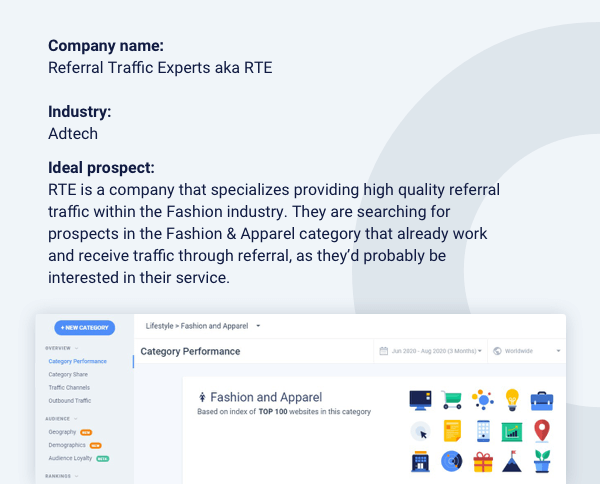Screen dimensions: 600x484
Task: Open Category Share in the sidebar
Action: [x=67, y=374]
